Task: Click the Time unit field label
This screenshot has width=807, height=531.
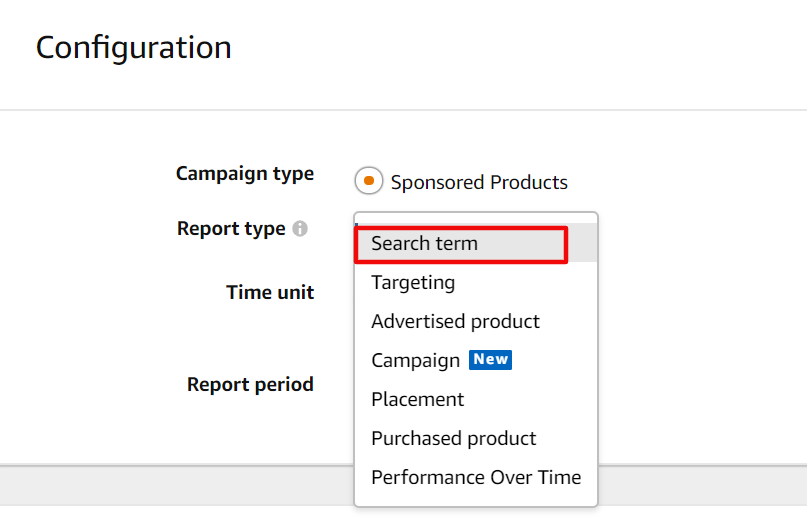Action: tap(270, 292)
